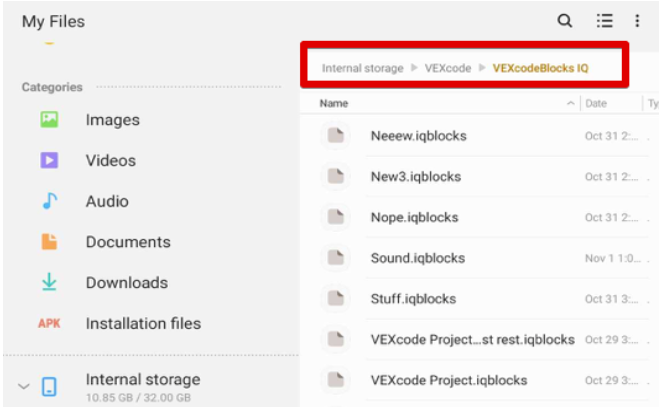This screenshot has height=407, width=661.
Task: Open the three-dot more options menu
Action: click(637, 21)
